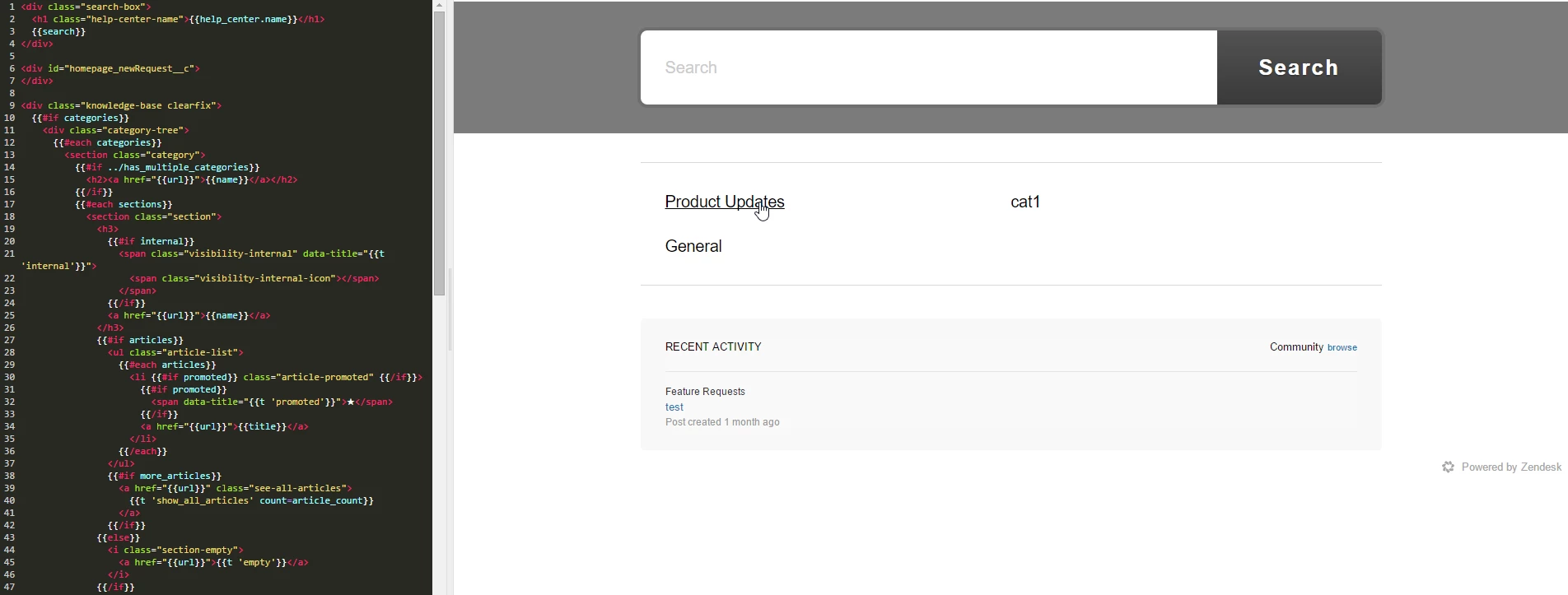Click the editor panel splitter handle

tap(450, 309)
